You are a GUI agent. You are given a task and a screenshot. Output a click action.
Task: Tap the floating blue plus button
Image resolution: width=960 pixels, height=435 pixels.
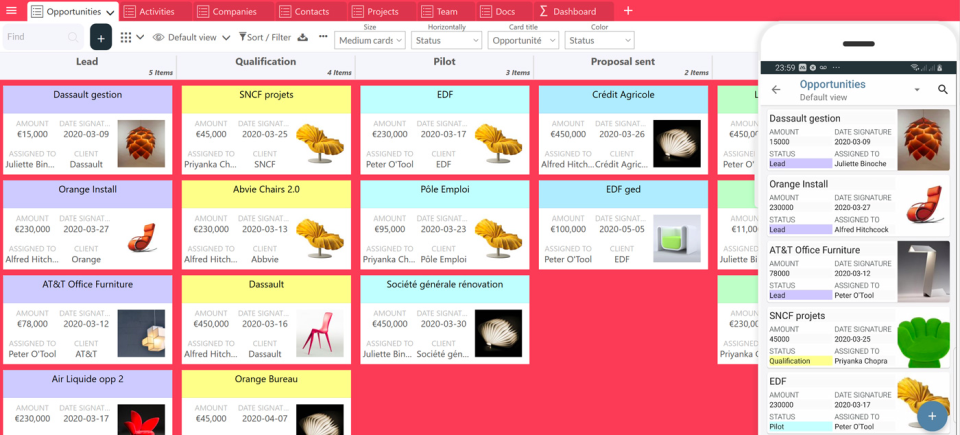click(932, 415)
